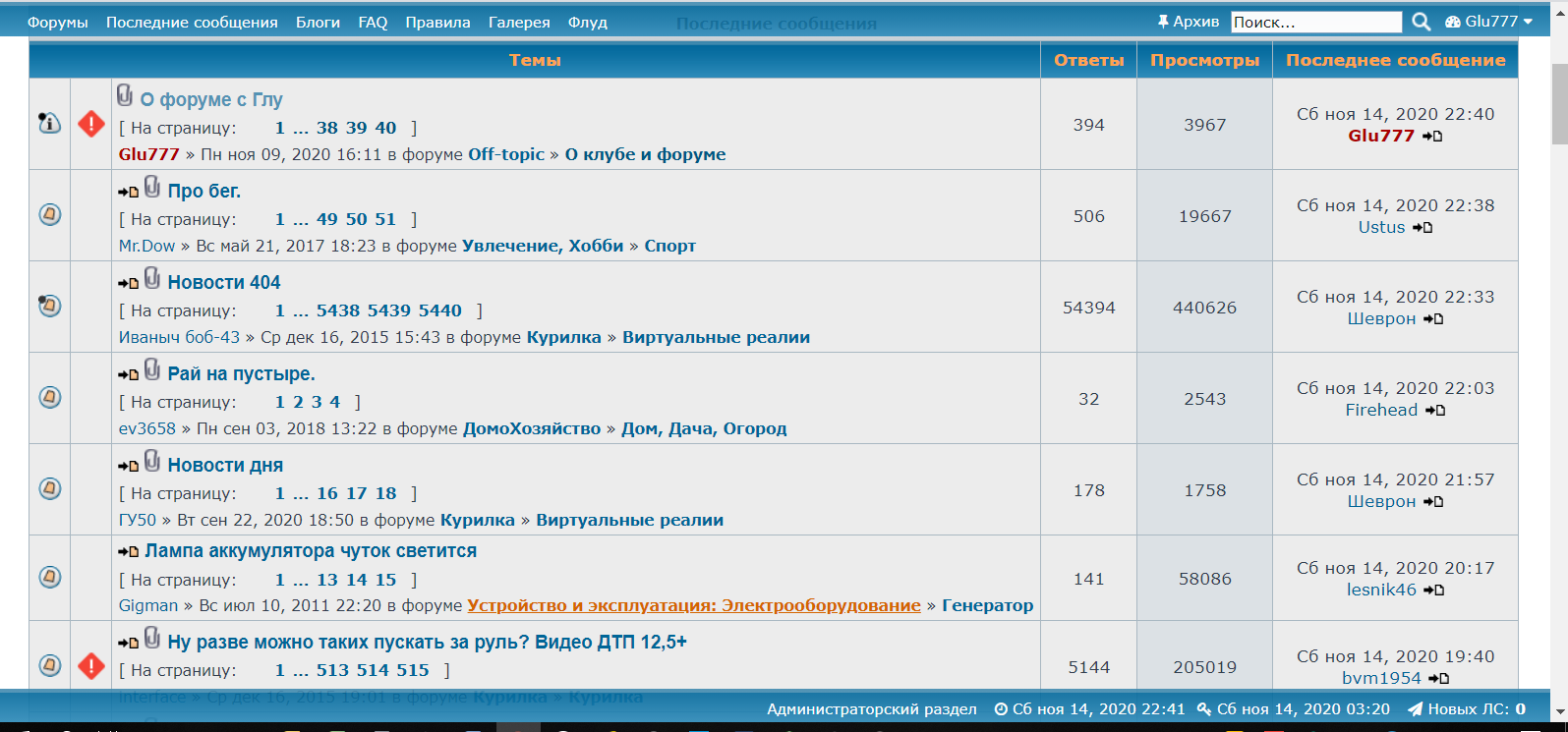Open topic 'Новости 404'

pos(224,282)
